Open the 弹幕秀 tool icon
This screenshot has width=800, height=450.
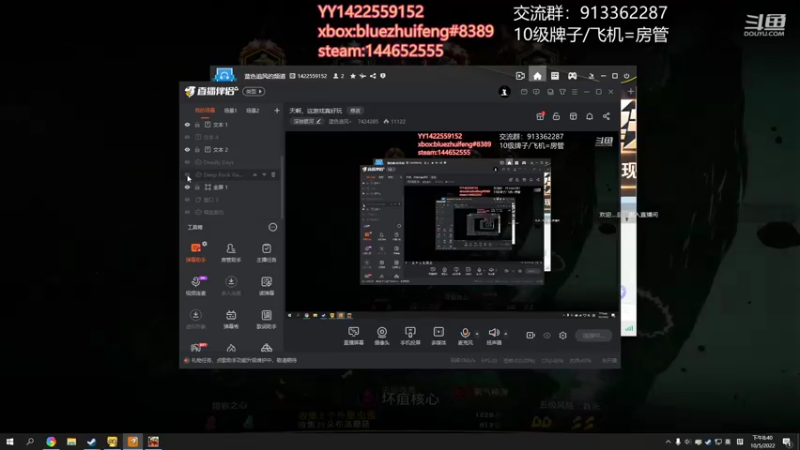[231, 319]
